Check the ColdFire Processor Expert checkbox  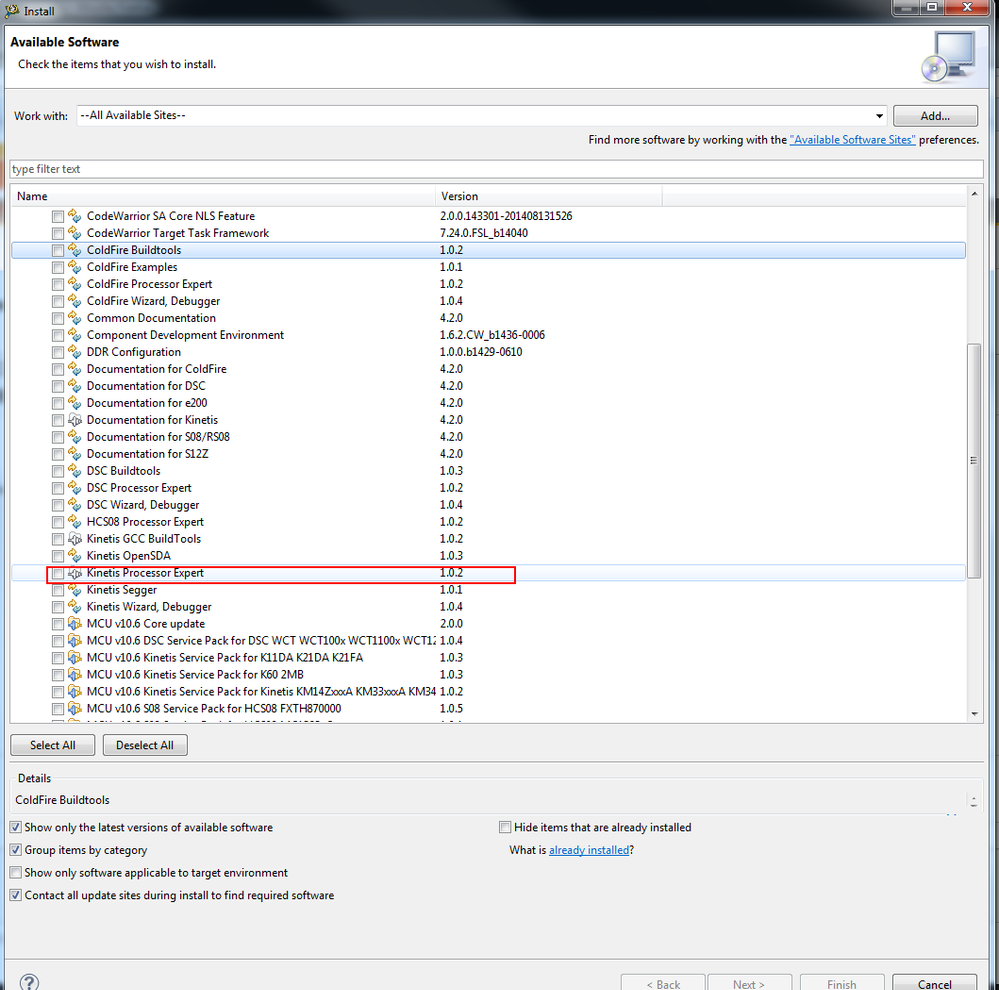click(x=58, y=285)
